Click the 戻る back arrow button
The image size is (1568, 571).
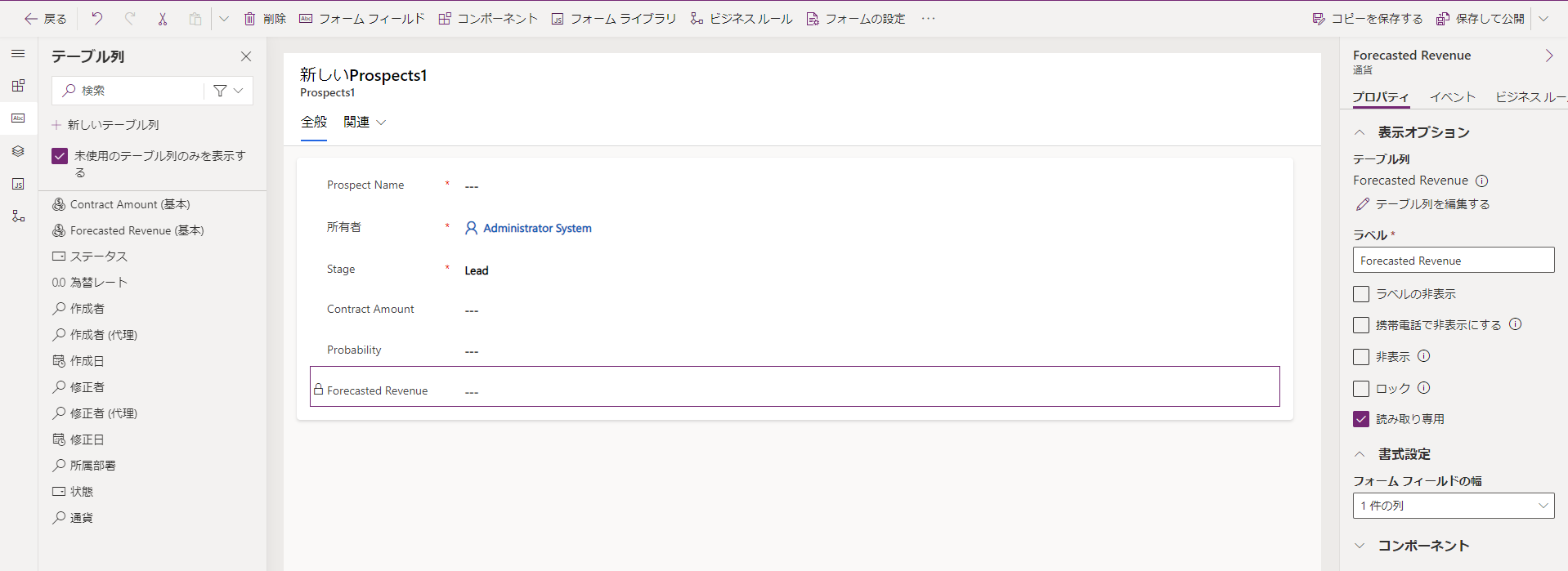pos(45,19)
